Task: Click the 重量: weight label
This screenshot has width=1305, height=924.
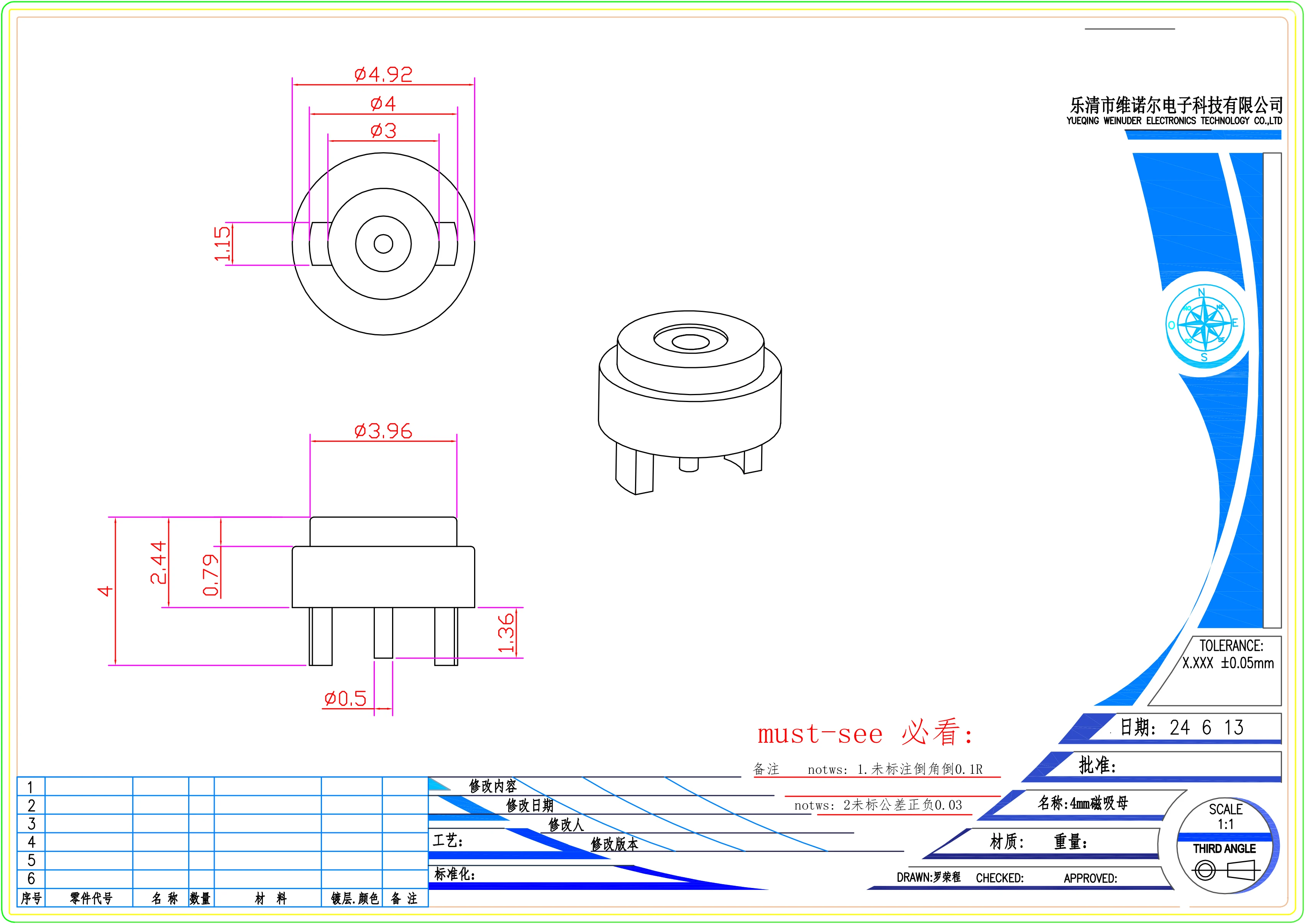Action: tap(1070, 842)
